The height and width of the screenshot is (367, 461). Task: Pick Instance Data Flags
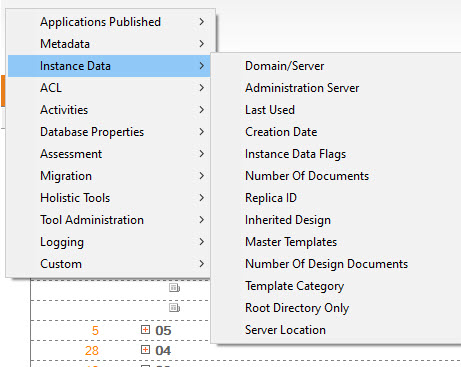(337, 154)
